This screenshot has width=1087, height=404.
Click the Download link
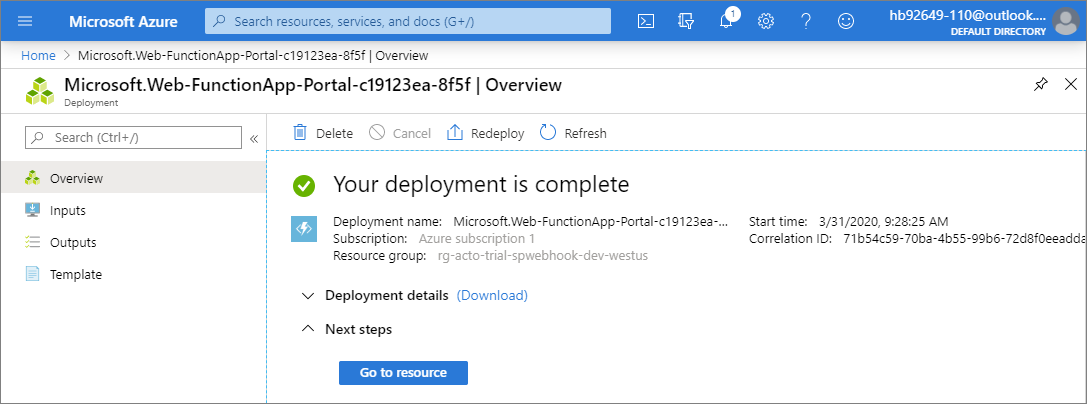click(492, 295)
